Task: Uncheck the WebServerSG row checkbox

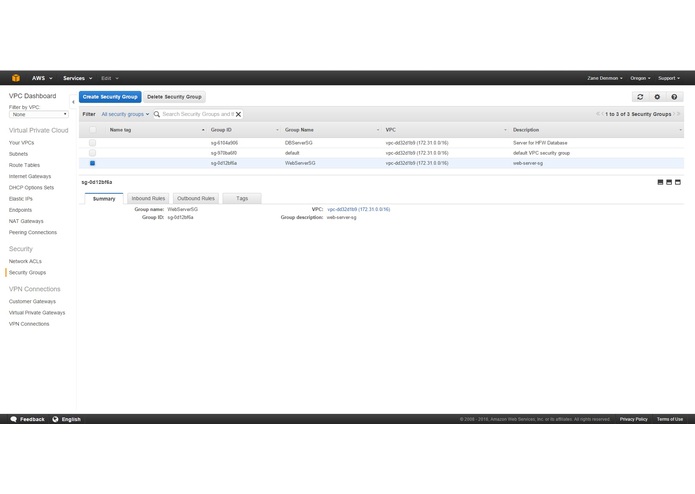Action: (93, 163)
